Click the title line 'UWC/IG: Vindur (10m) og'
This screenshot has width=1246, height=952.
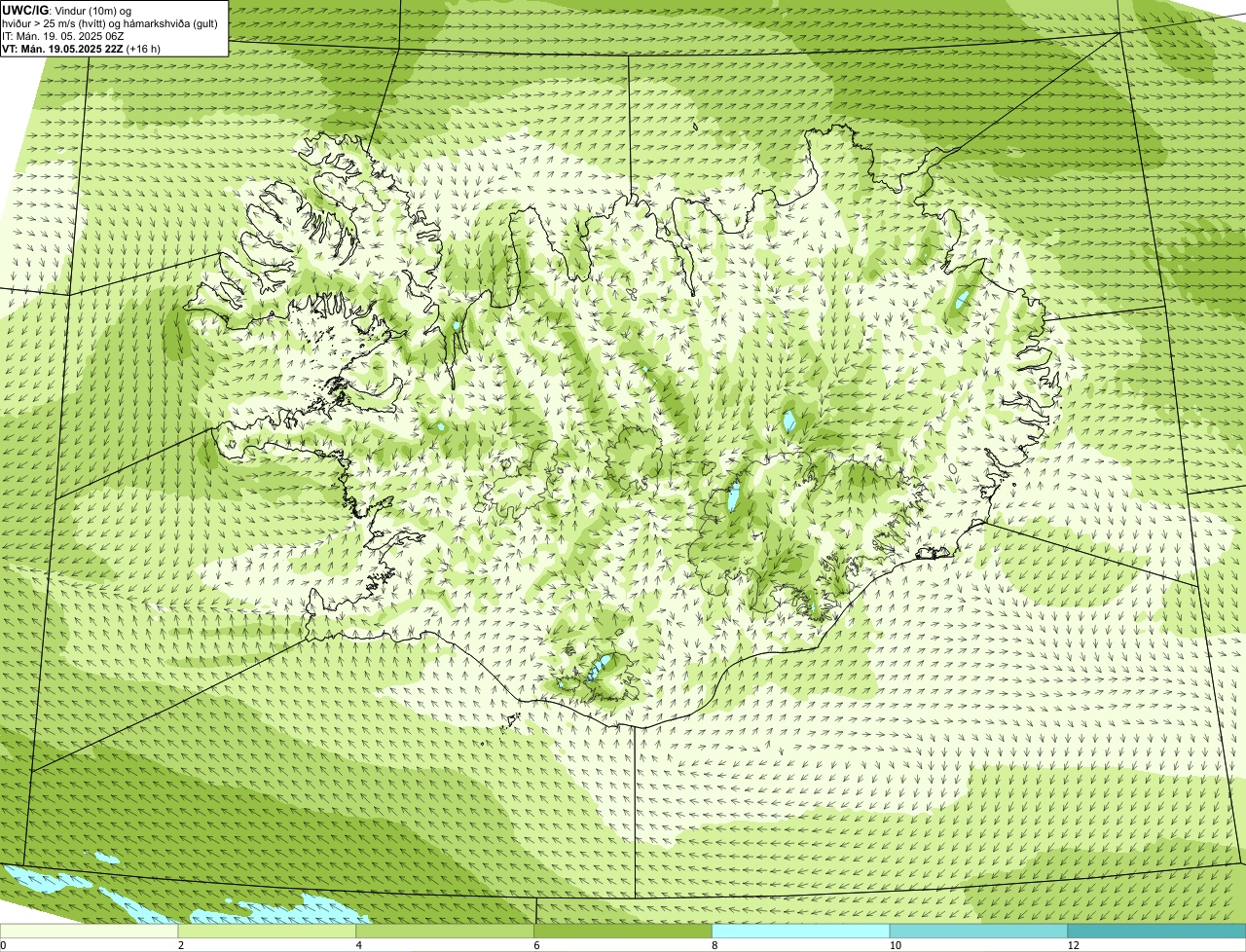pyautogui.click(x=67, y=10)
